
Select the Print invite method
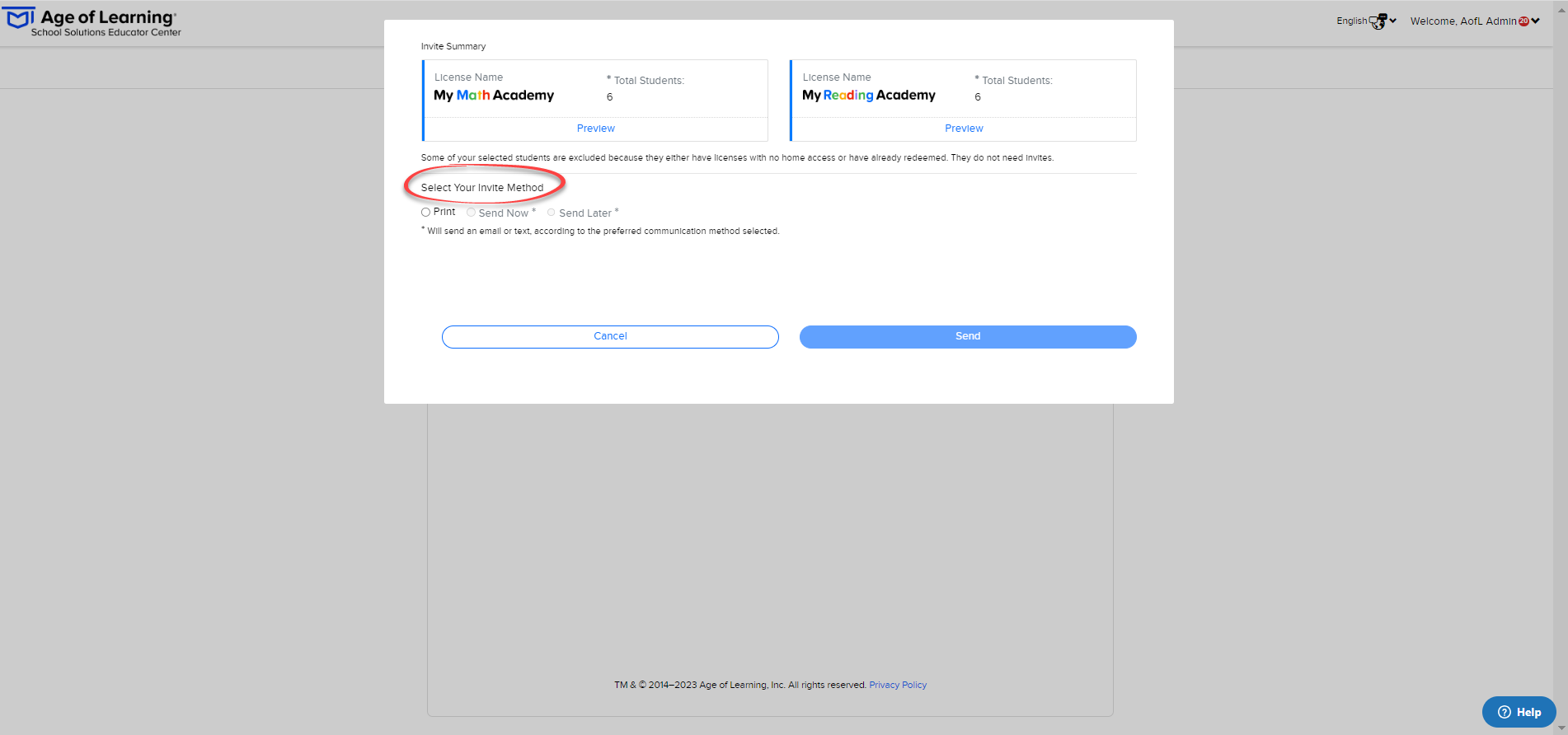[x=425, y=213]
